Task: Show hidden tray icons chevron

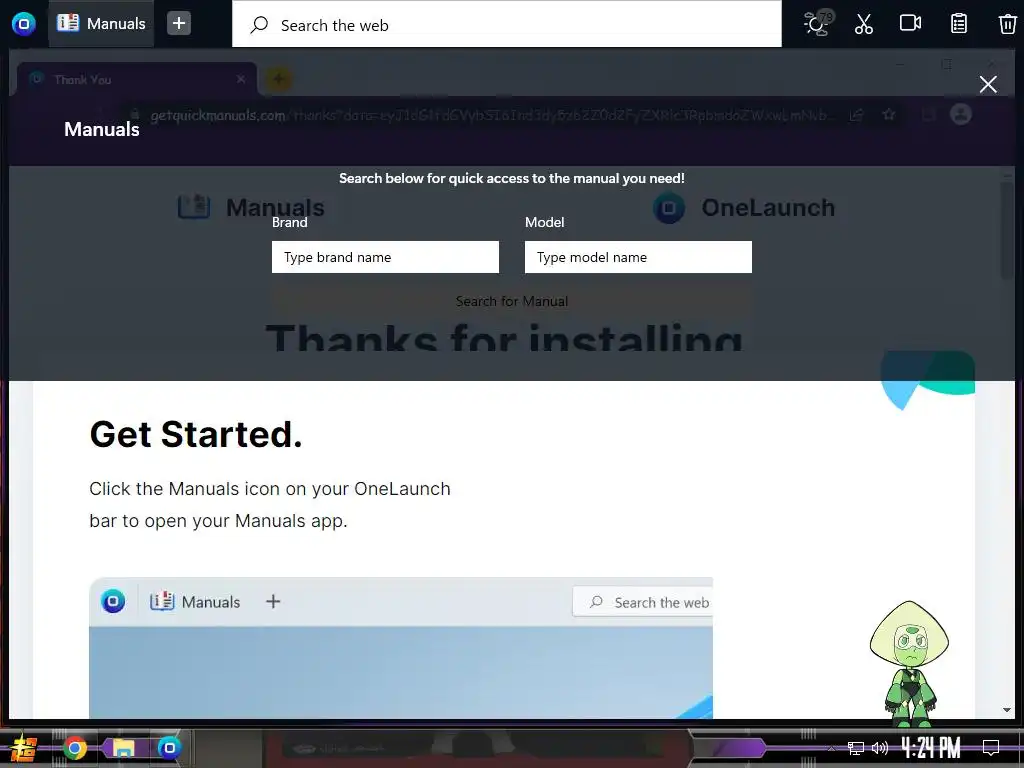Action: click(x=831, y=748)
